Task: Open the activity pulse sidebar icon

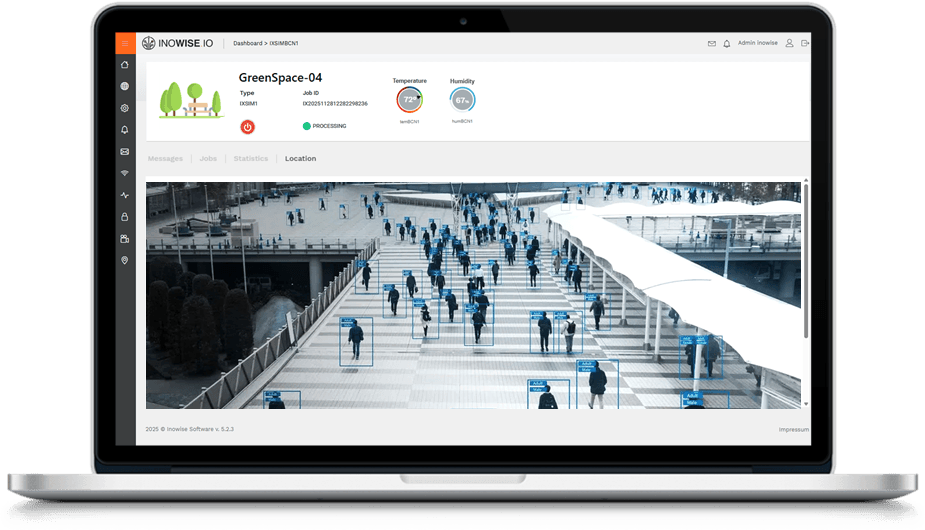Action: pyautogui.click(x=125, y=195)
